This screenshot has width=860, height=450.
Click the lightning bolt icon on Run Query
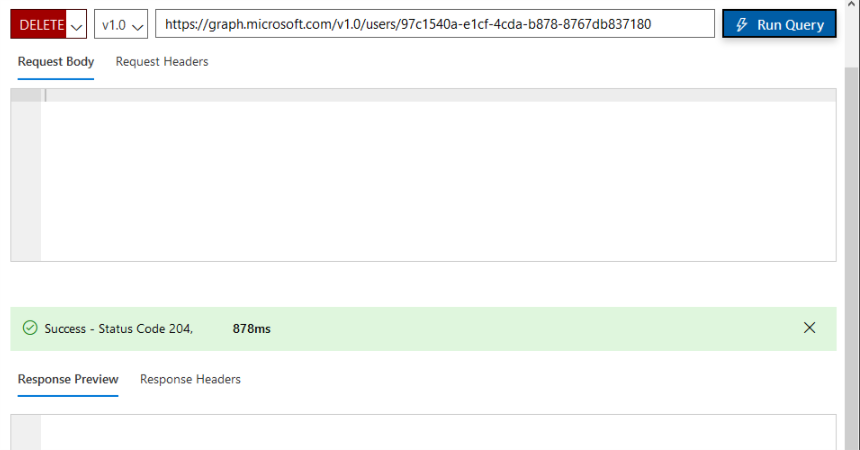coord(742,24)
